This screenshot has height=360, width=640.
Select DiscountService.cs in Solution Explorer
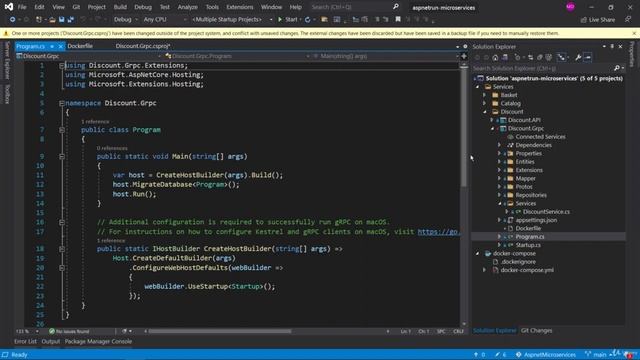coord(546,211)
